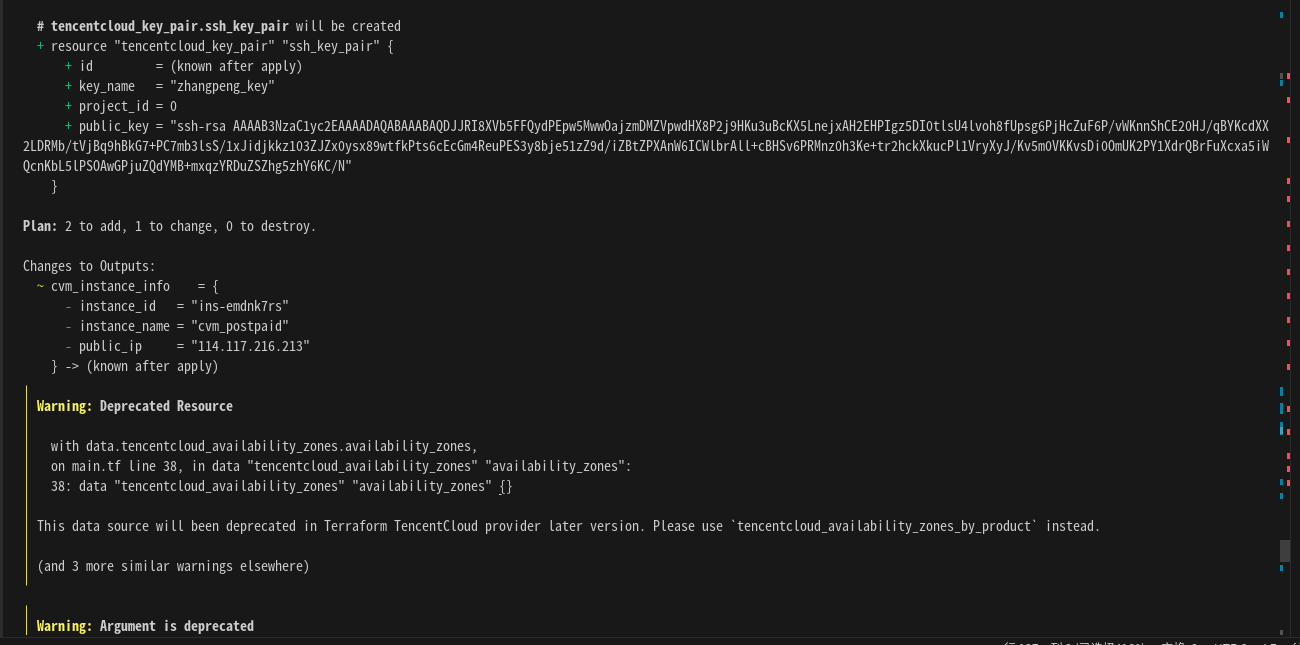Click the tilde before cvm_instance_info
This screenshot has height=645, width=1300.
pos(40,286)
